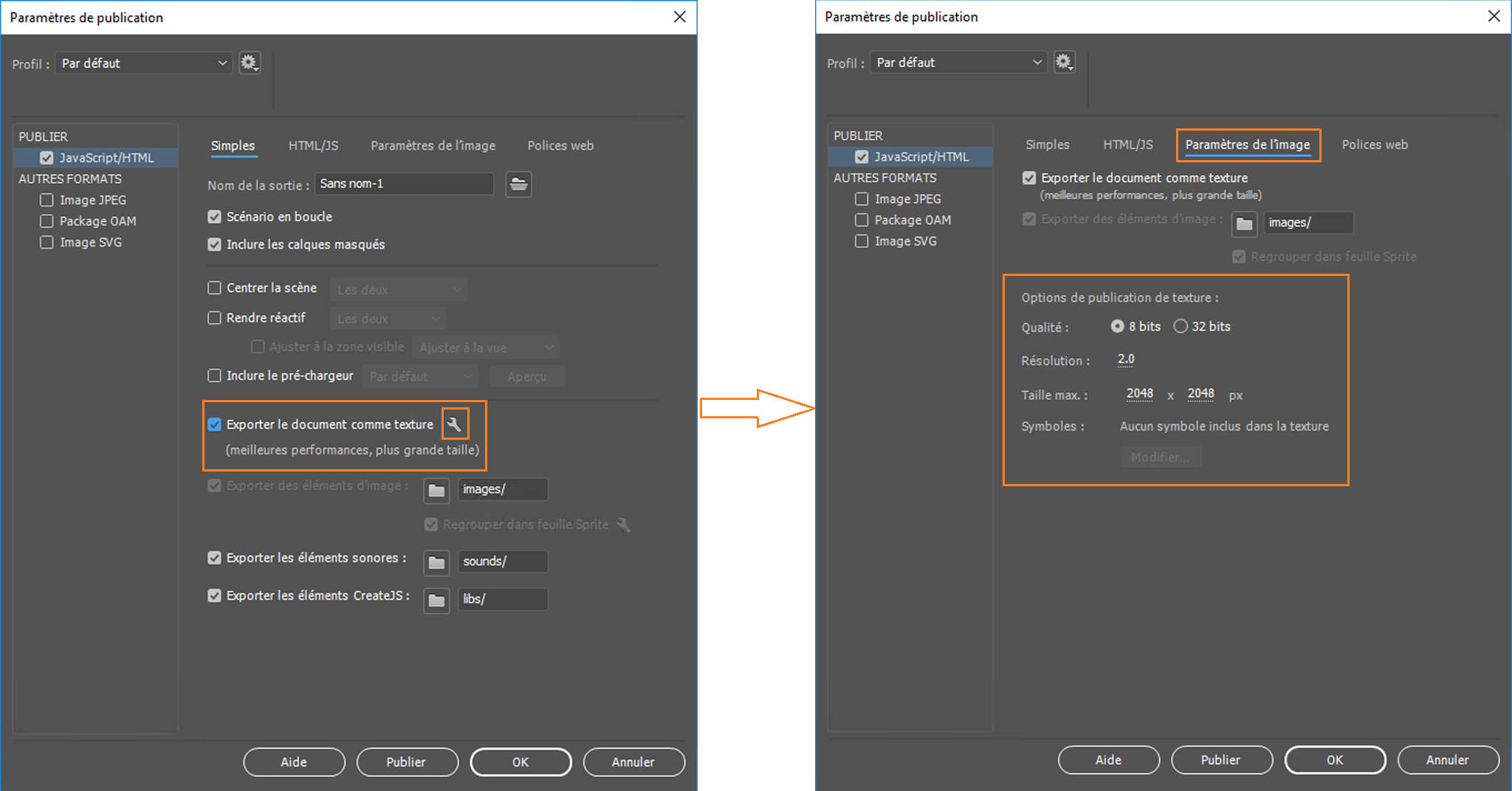
Task: Switch to Simples tab in right dialog
Action: (x=1048, y=145)
